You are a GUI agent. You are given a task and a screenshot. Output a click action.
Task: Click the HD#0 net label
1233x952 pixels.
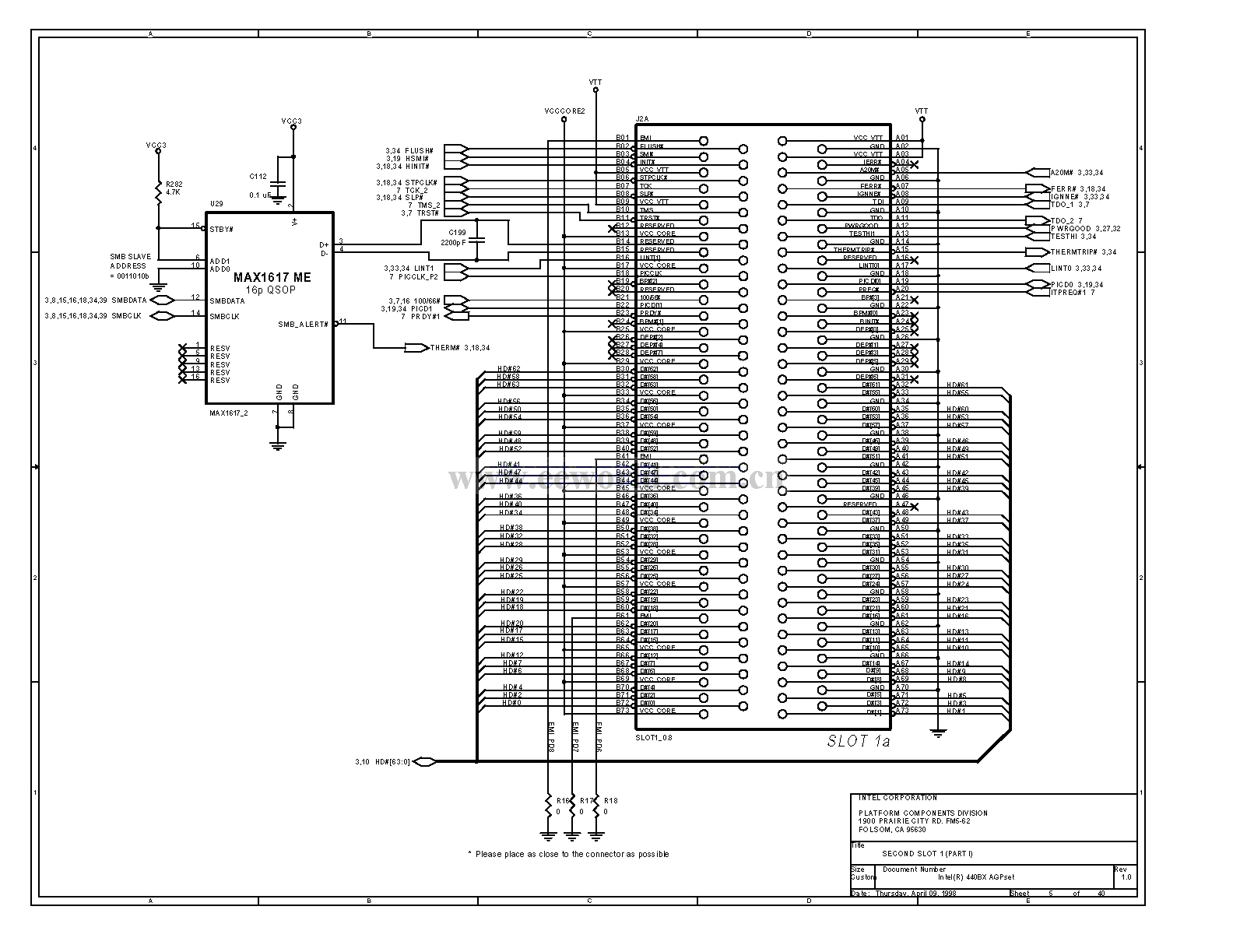coord(511,703)
